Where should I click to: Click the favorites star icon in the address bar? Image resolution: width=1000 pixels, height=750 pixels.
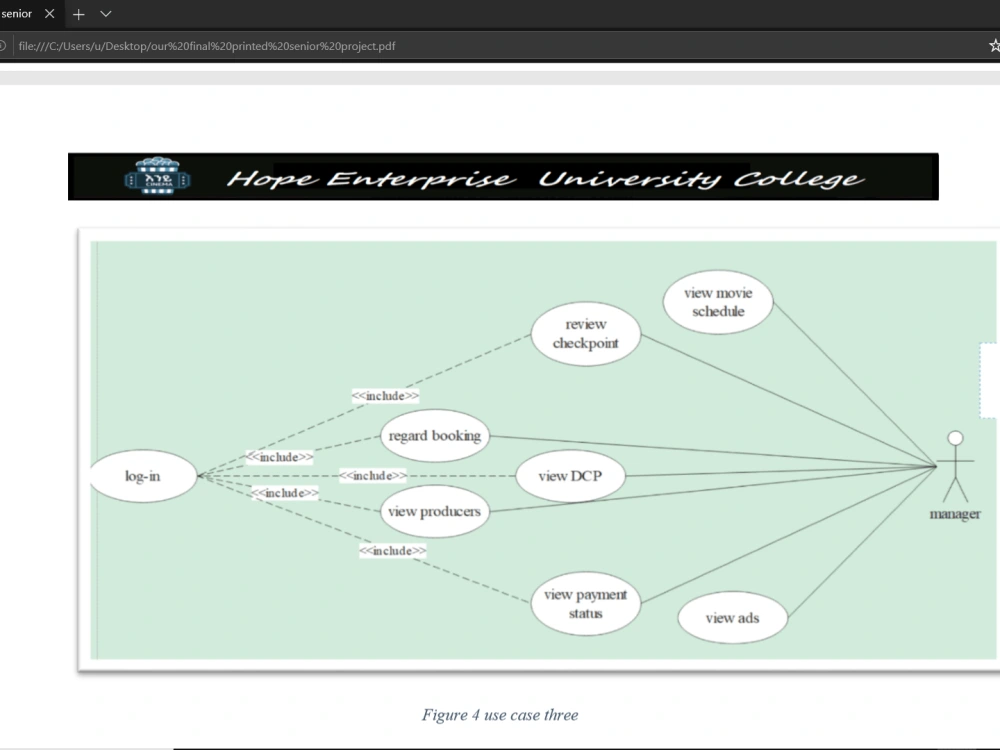994,46
